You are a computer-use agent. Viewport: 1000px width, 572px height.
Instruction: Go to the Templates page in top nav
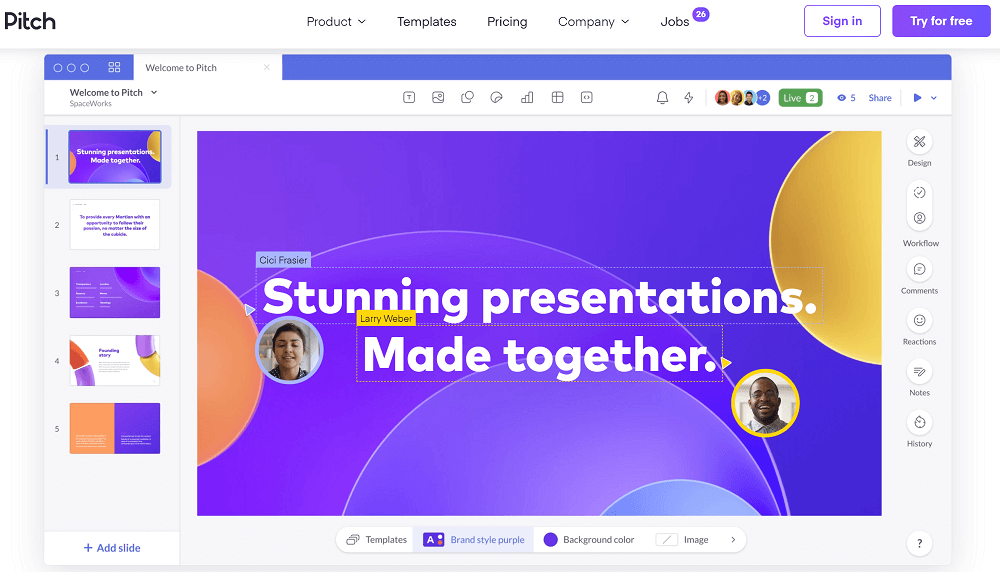pos(427,22)
